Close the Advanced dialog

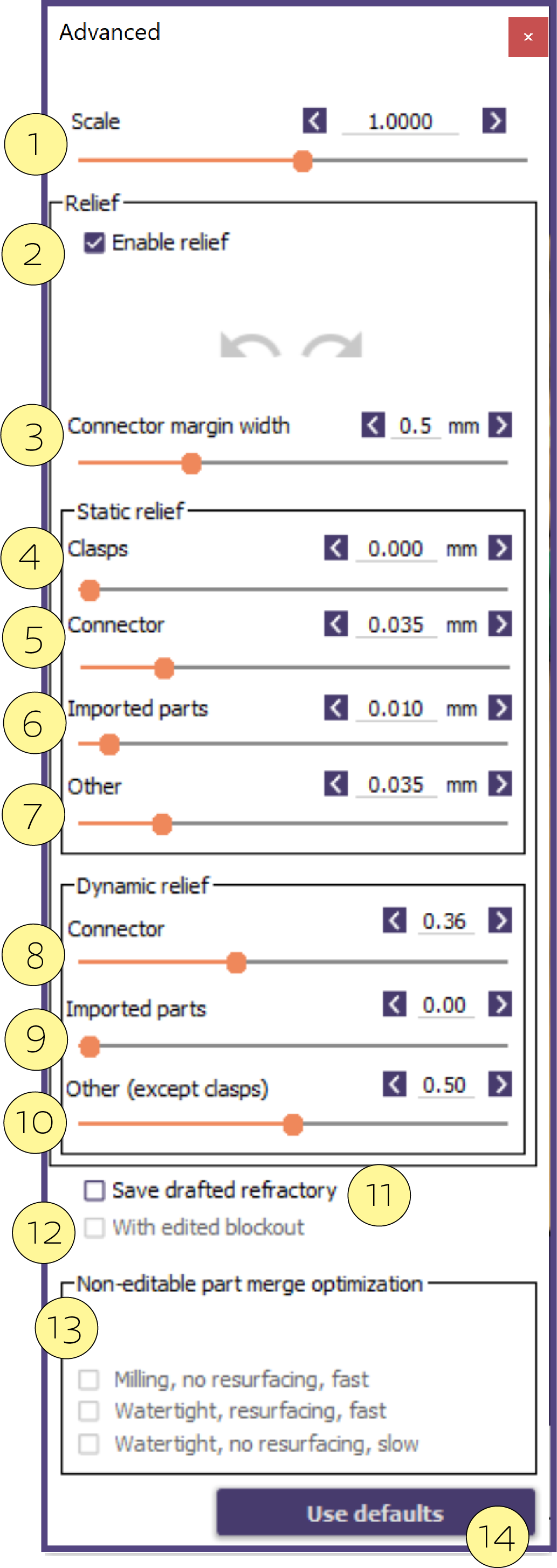[x=528, y=37]
